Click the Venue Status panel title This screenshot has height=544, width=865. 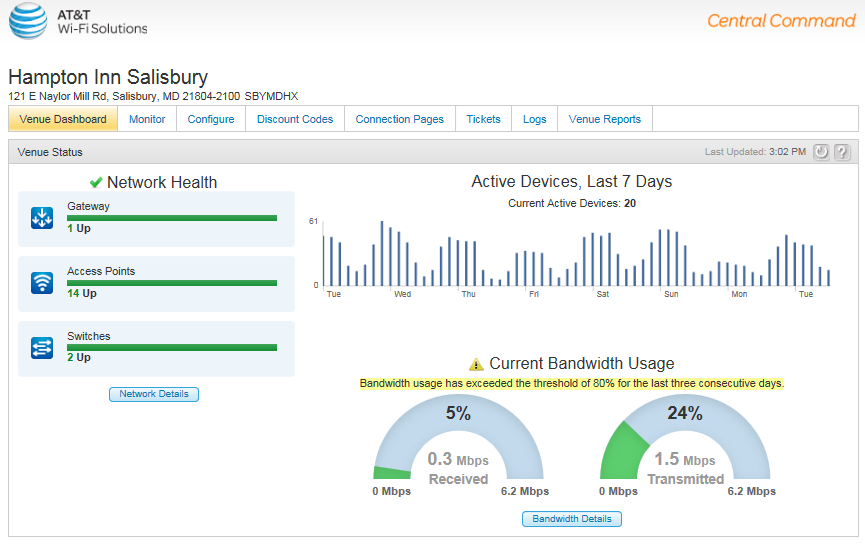(50, 152)
